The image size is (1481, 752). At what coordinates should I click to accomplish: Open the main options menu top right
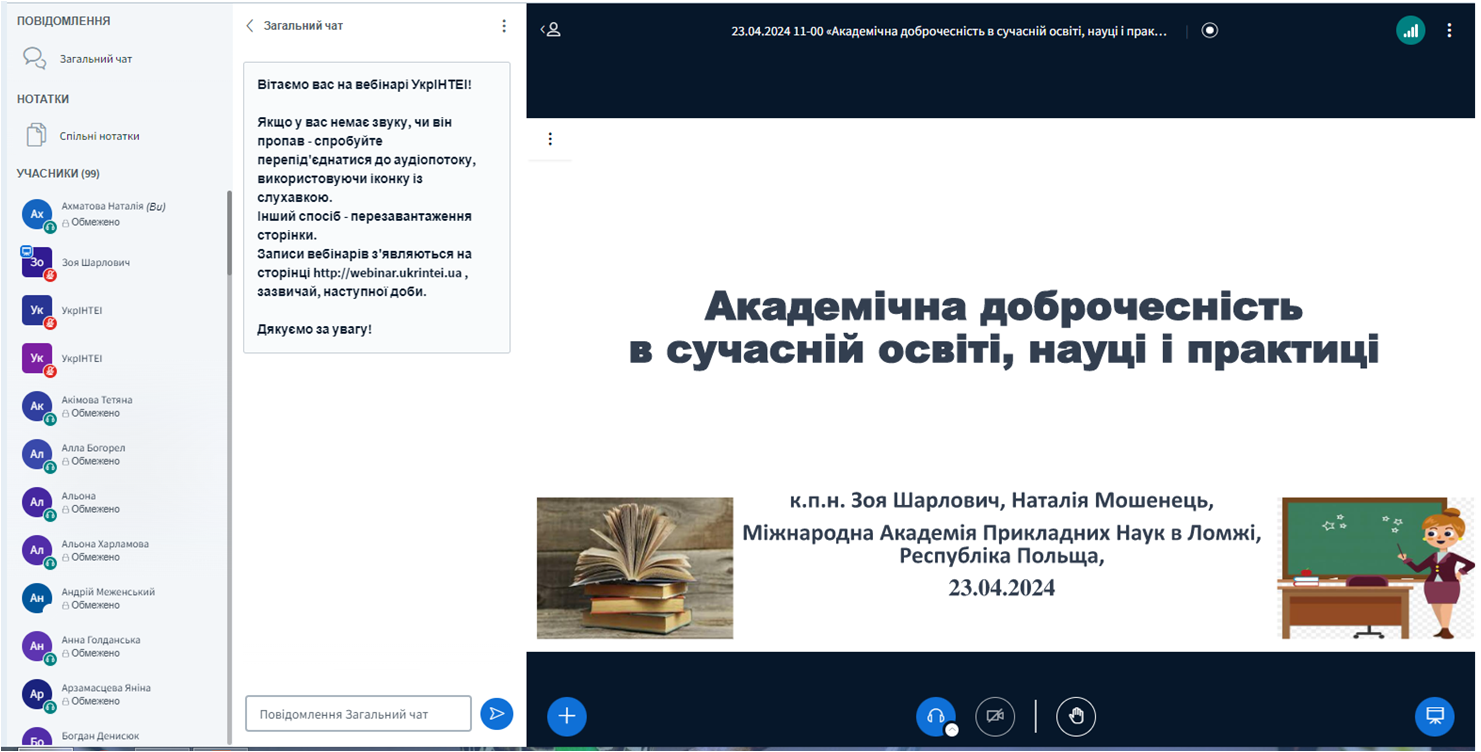point(1449,30)
